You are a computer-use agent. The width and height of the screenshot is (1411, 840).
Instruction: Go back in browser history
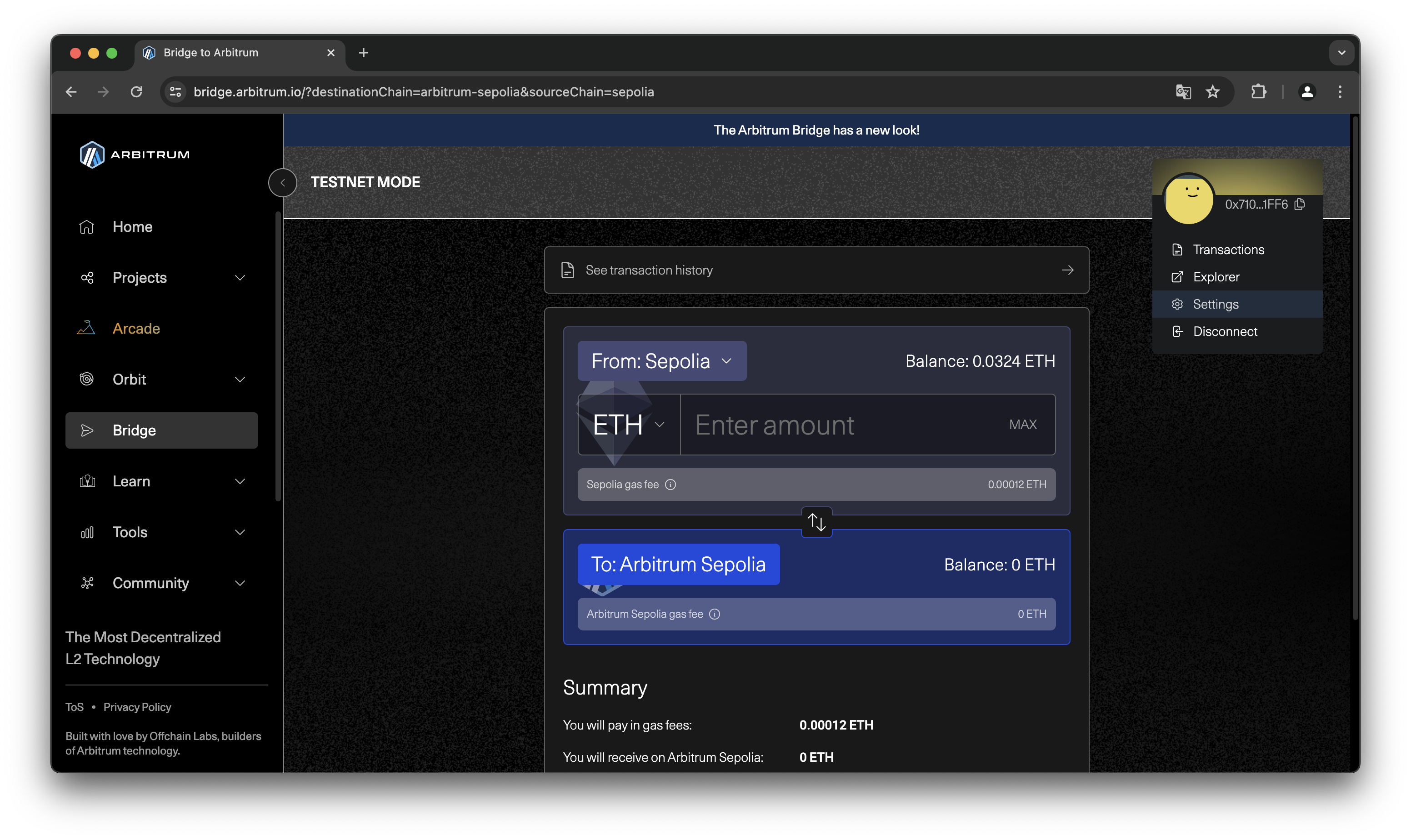click(71, 92)
